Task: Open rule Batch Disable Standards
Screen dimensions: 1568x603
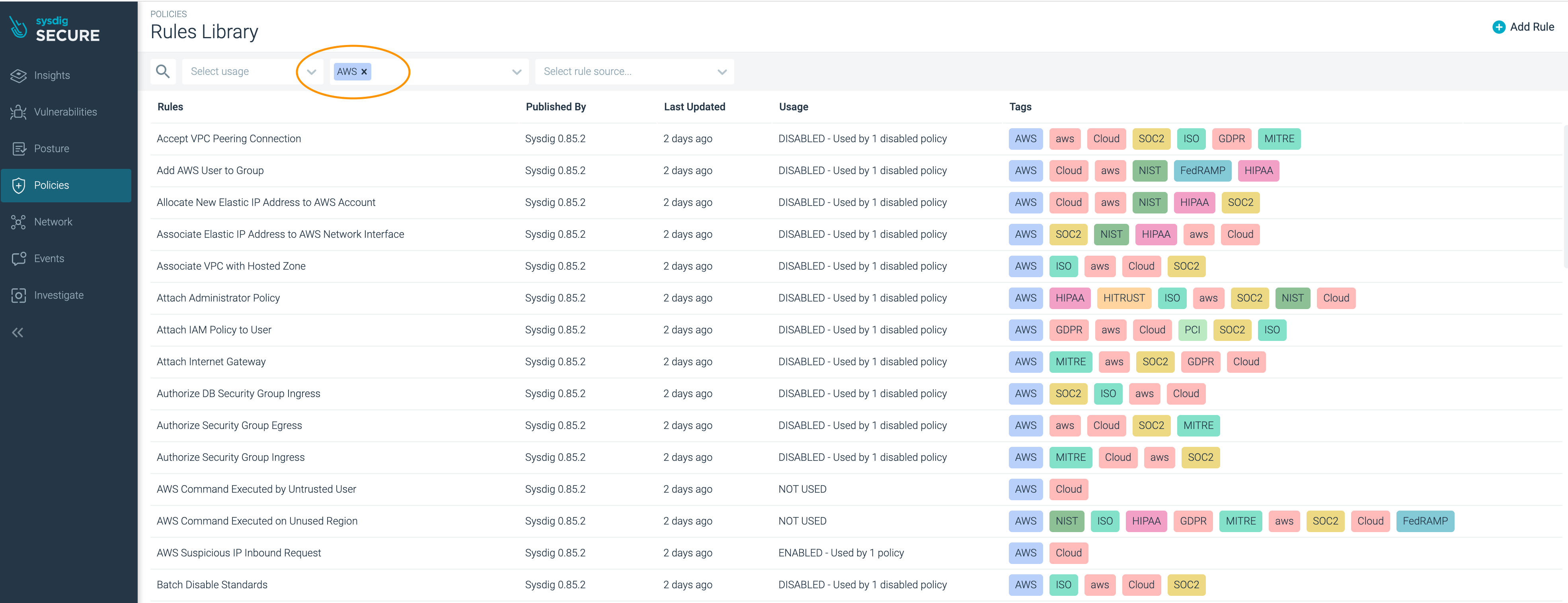Action: point(212,585)
